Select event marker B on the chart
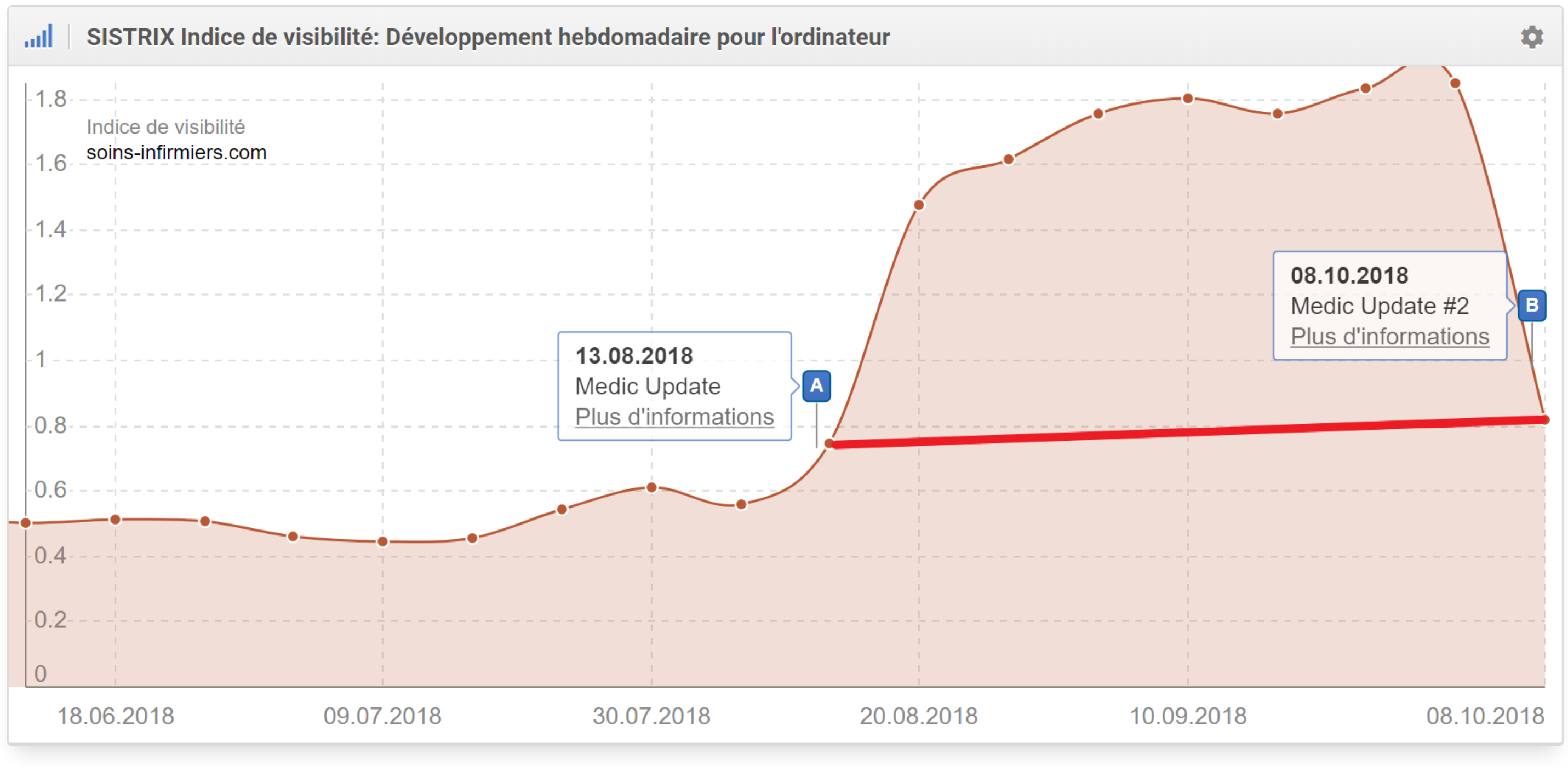The height and width of the screenshot is (772, 1568). (x=1531, y=306)
